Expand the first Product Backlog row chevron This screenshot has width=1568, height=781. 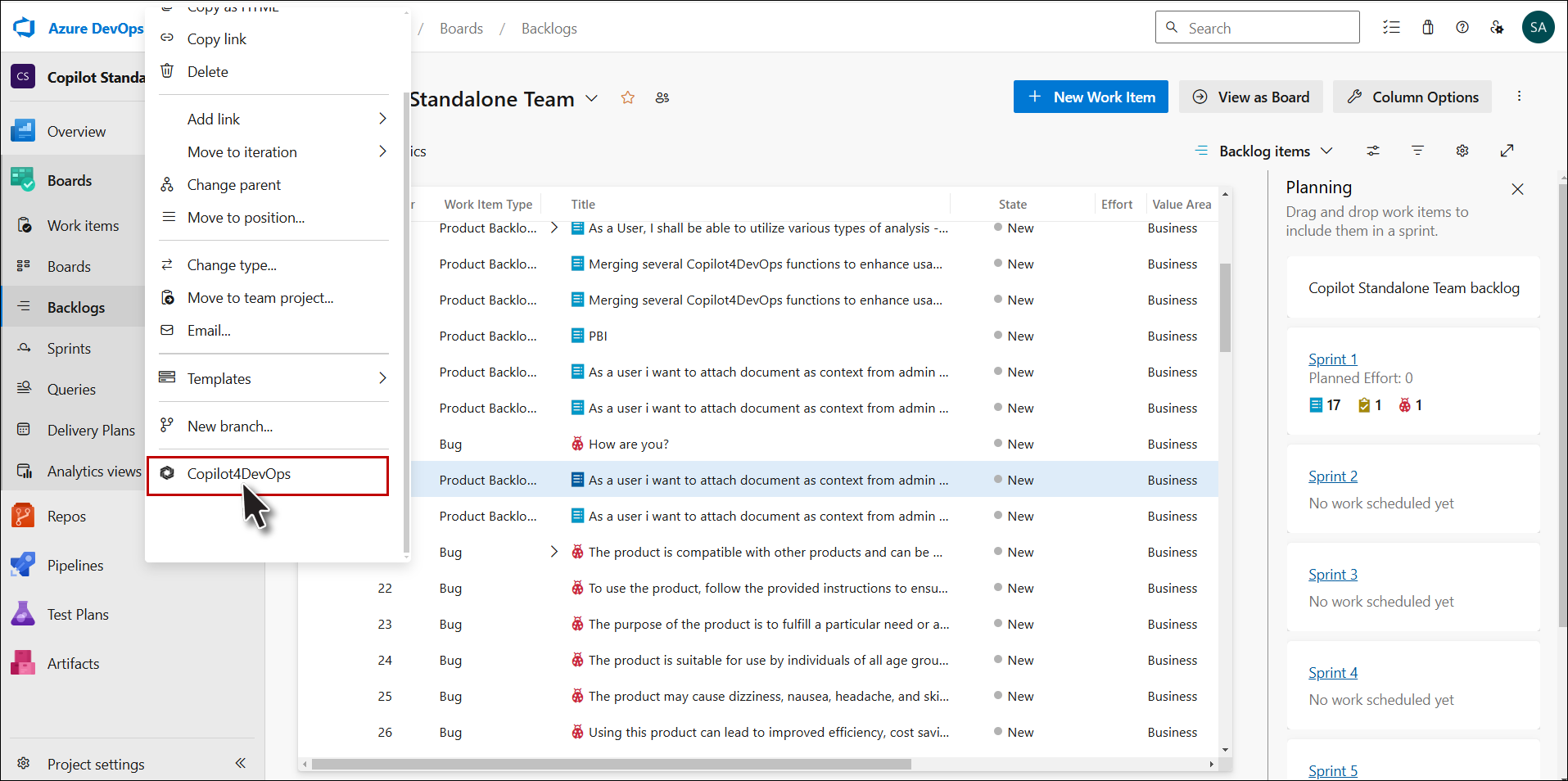[554, 228]
